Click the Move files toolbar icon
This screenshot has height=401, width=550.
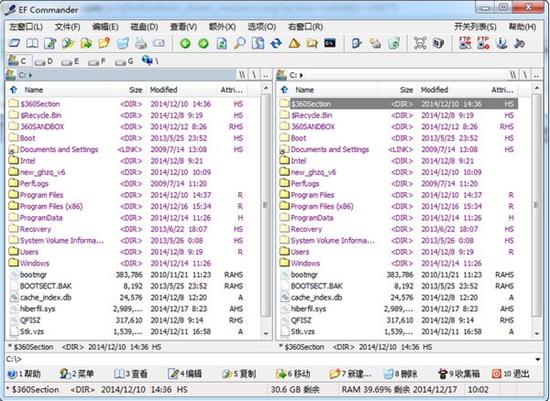coord(86,43)
